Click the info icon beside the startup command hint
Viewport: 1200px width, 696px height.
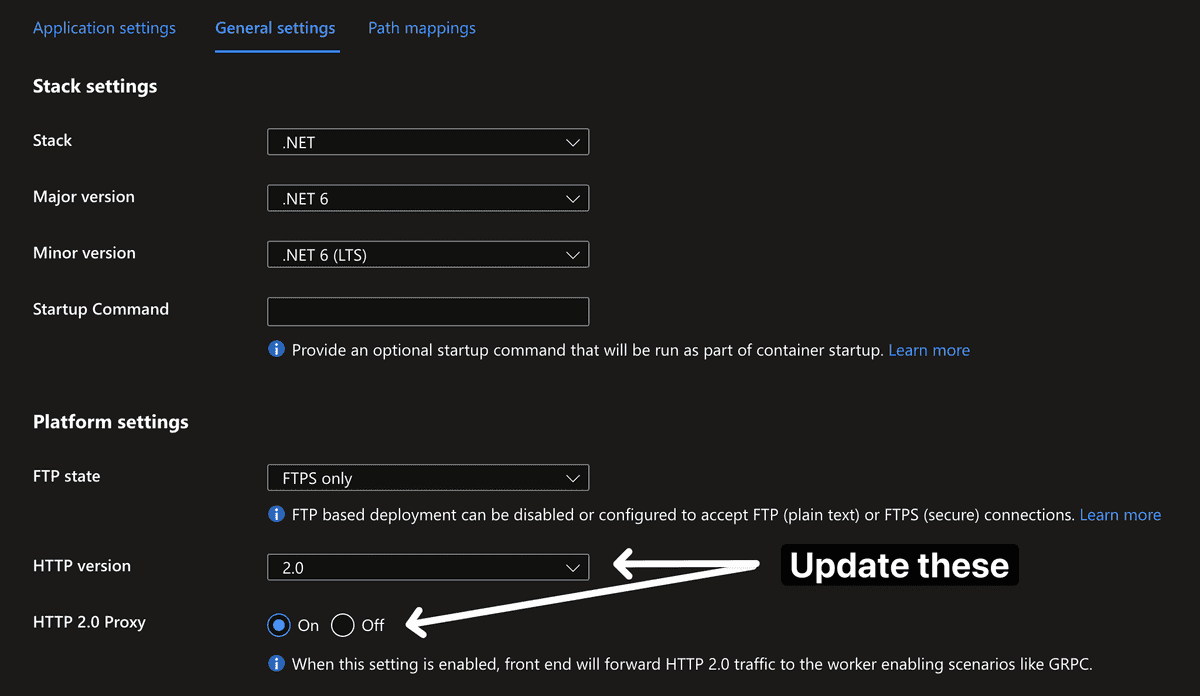point(276,350)
